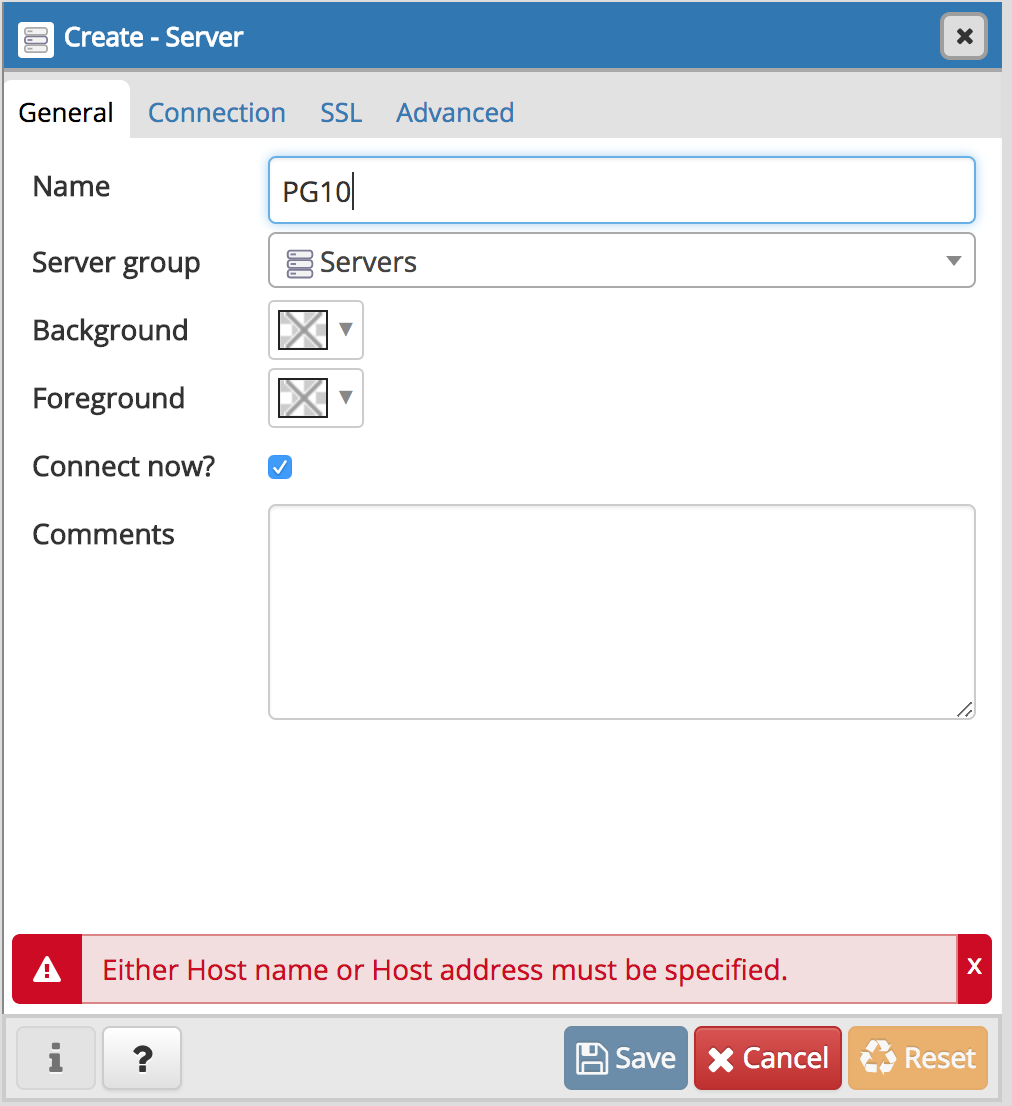Viewport: 1012px width, 1106px height.
Task: Click the warning triangle icon in error bar
Action: click(47, 969)
